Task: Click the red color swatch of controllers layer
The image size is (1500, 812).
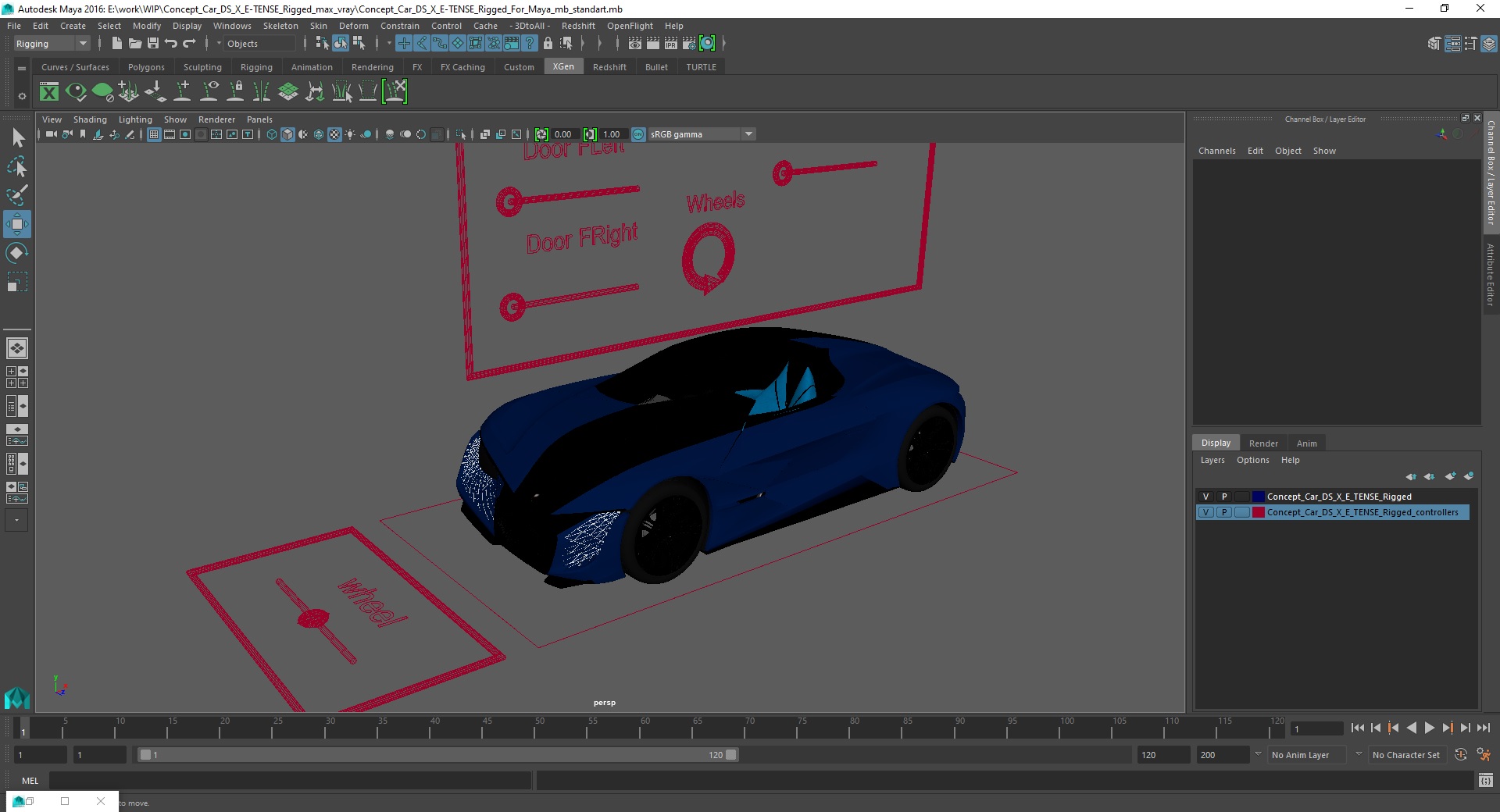Action: pyautogui.click(x=1258, y=512)
